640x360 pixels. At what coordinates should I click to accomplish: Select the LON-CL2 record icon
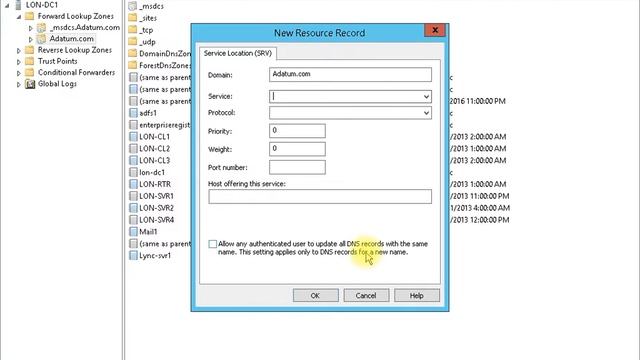point(133,149)
